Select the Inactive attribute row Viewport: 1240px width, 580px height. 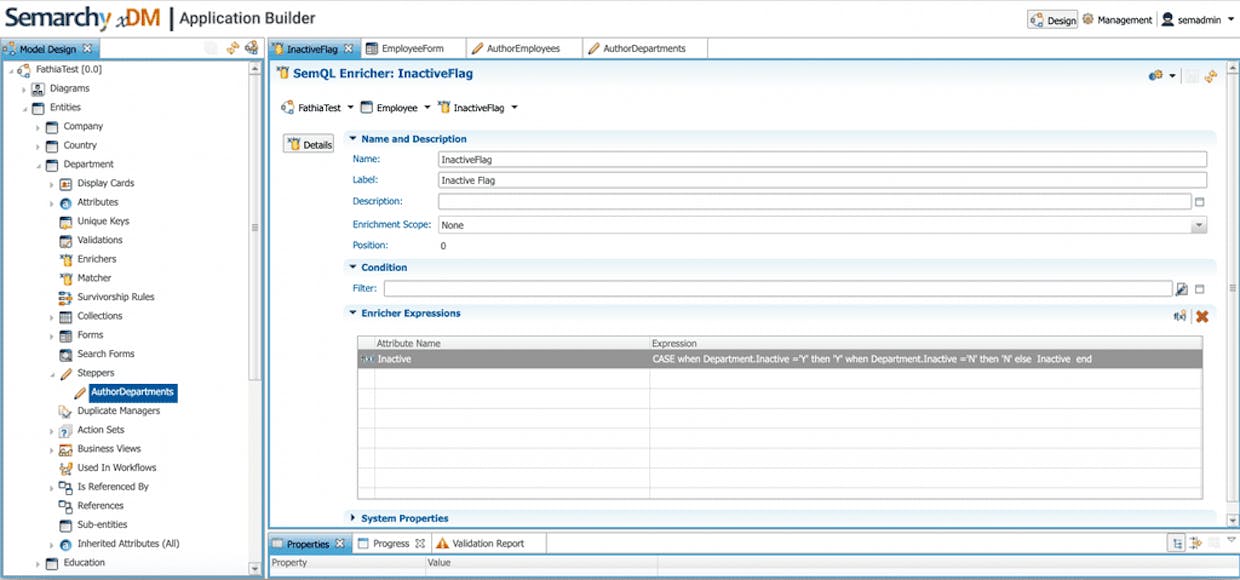[780, 359]
